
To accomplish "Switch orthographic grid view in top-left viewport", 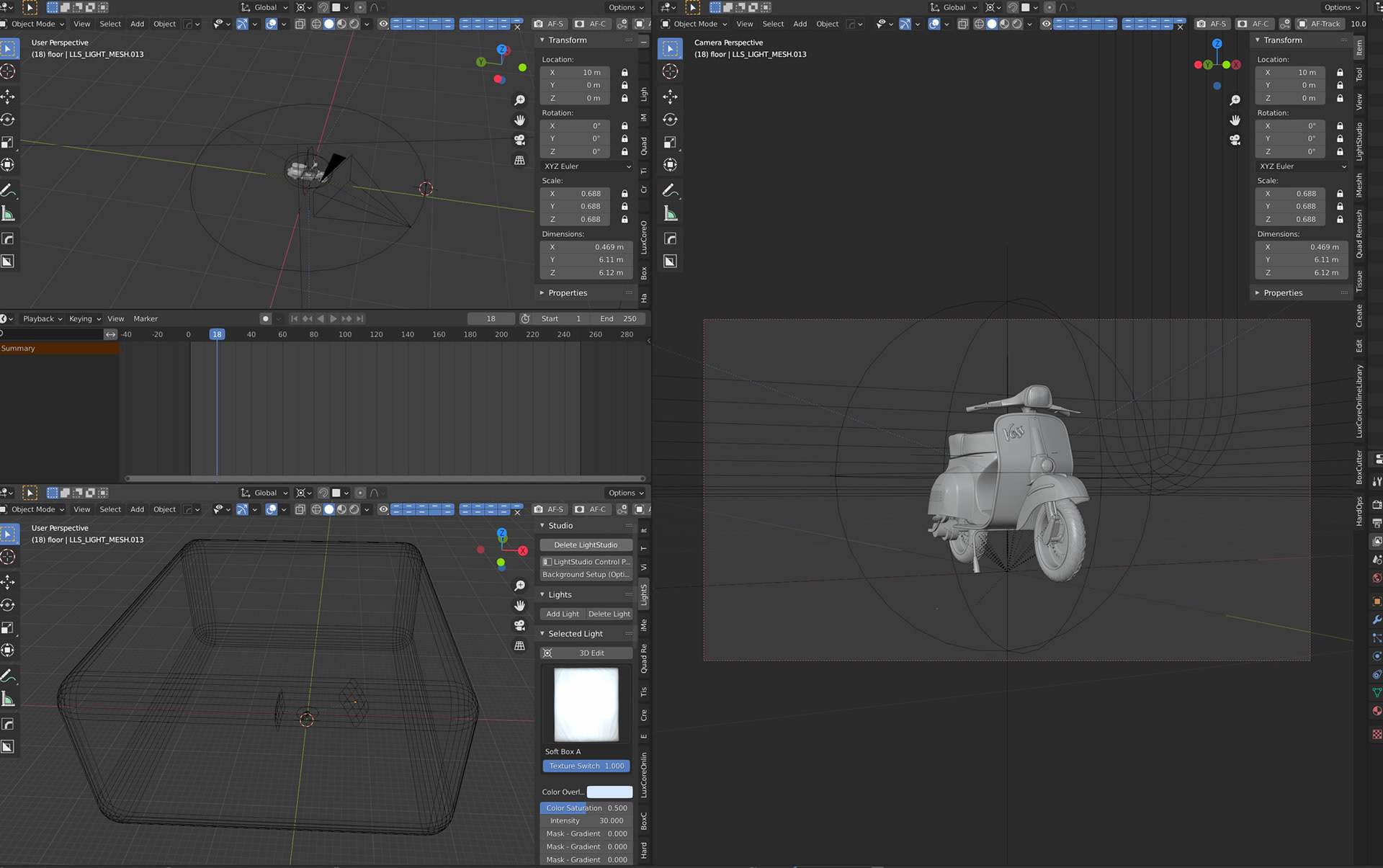I will coord(519,160).
